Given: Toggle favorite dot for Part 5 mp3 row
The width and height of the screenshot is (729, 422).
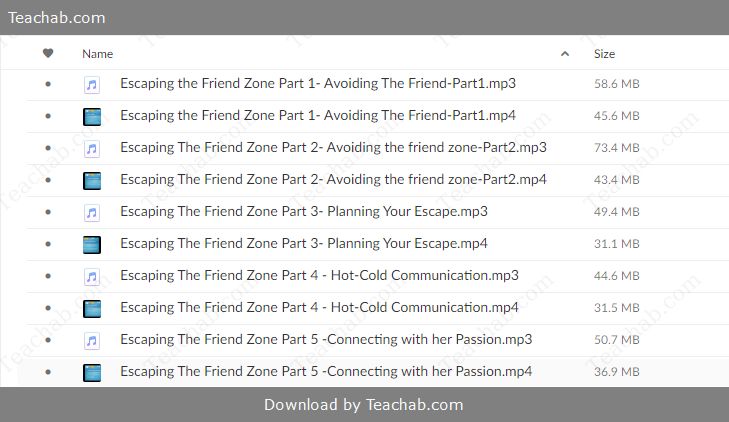Looking at the screenshot, I should point(48,340).
